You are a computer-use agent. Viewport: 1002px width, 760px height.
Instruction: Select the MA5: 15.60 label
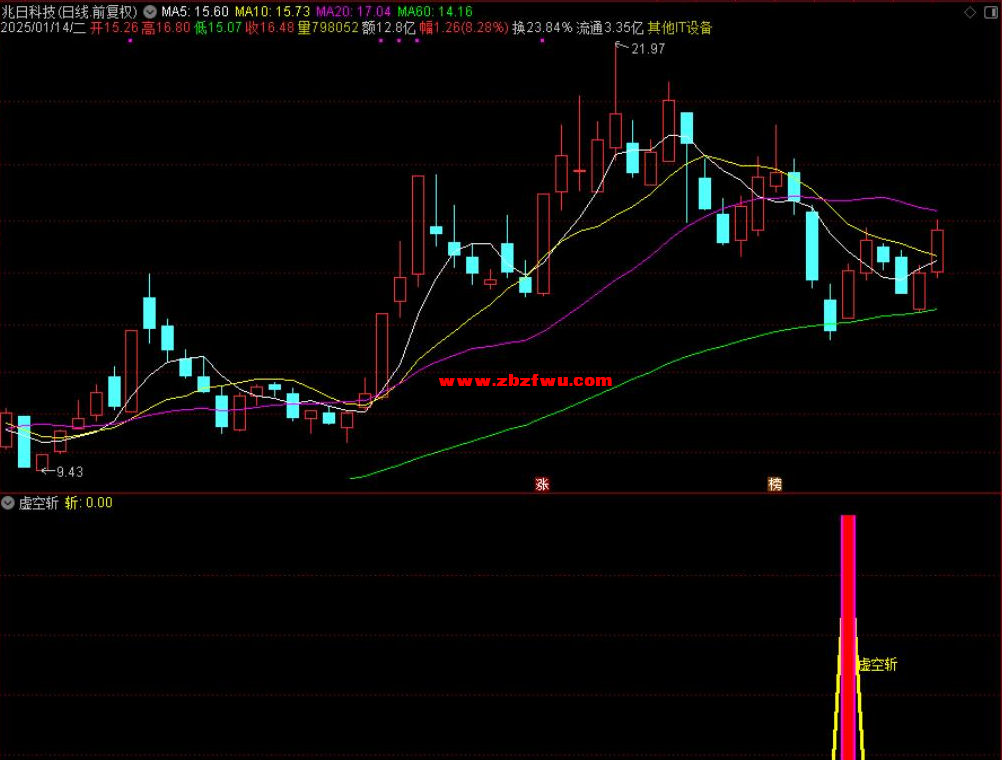(195, 12)
